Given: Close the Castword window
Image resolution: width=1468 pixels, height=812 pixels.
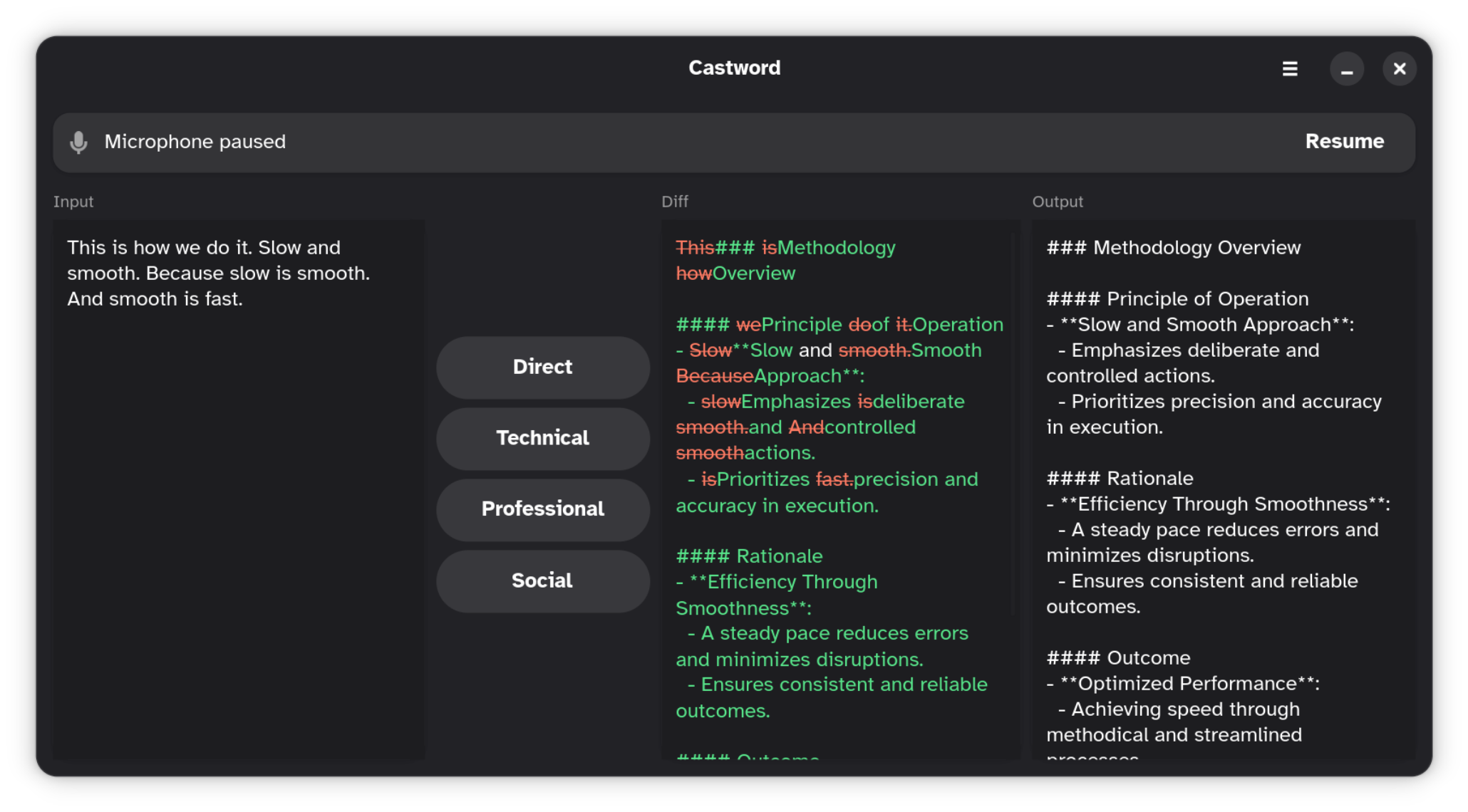Looking at the screenshot, I should coord(1400,68).
